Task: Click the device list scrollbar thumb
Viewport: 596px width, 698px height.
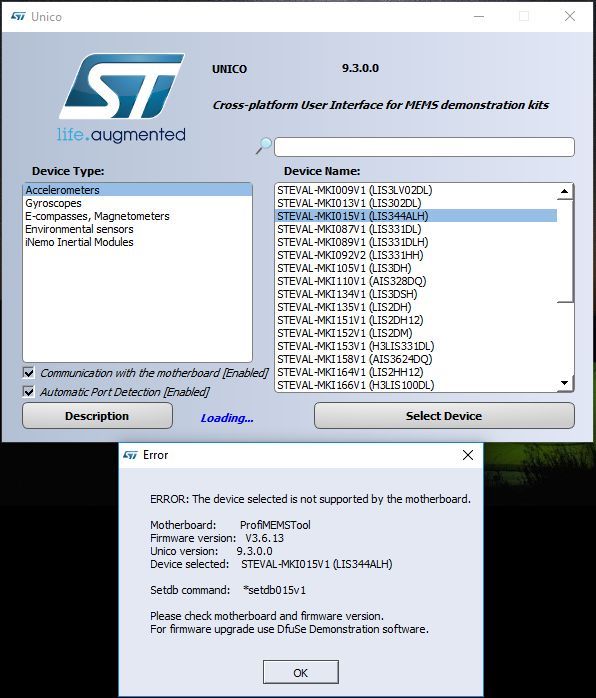Action: click(564, 251)
